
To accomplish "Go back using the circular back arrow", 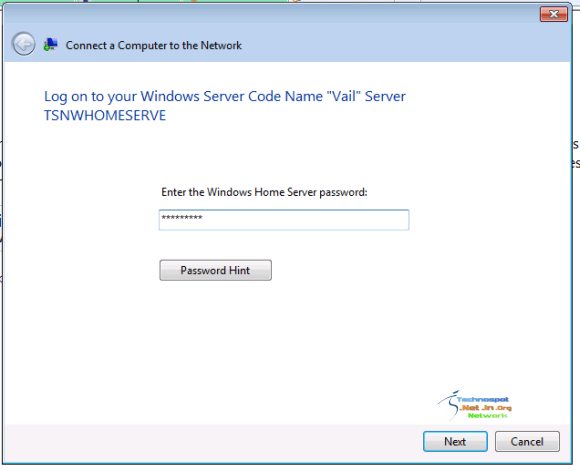I will point(23,44).
